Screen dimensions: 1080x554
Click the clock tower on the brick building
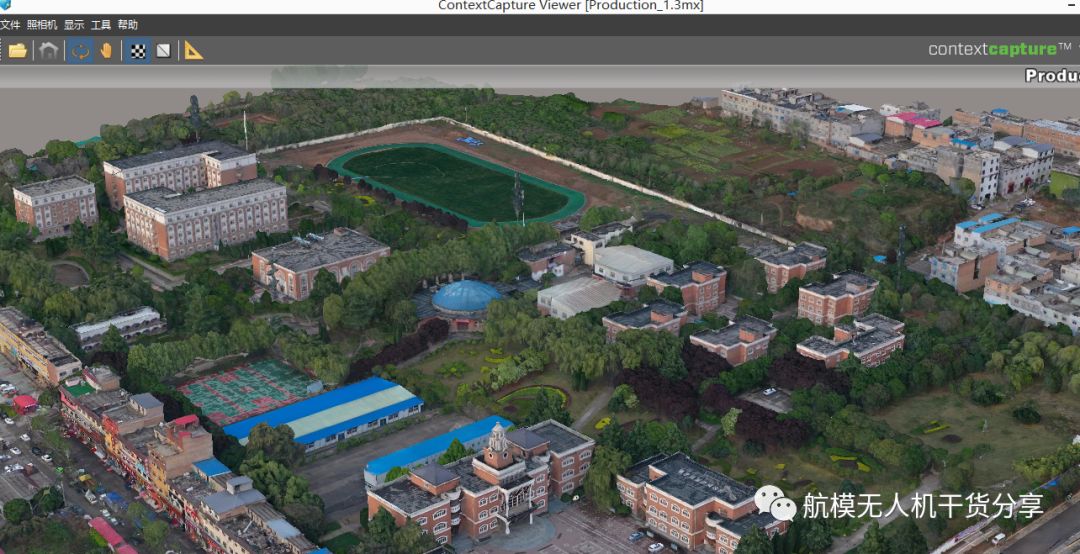point(498,444)
